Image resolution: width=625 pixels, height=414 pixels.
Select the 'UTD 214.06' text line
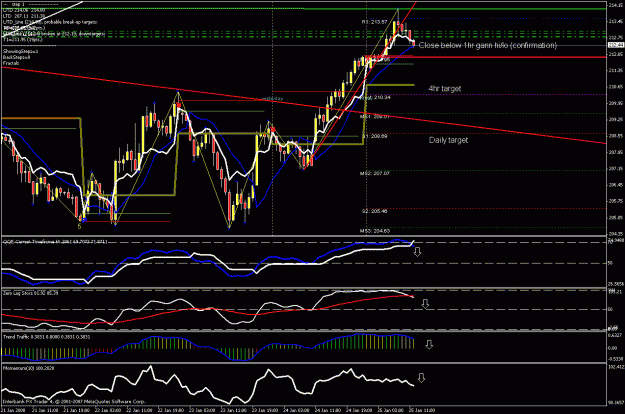pyautogui.click(x=24, y=10)
